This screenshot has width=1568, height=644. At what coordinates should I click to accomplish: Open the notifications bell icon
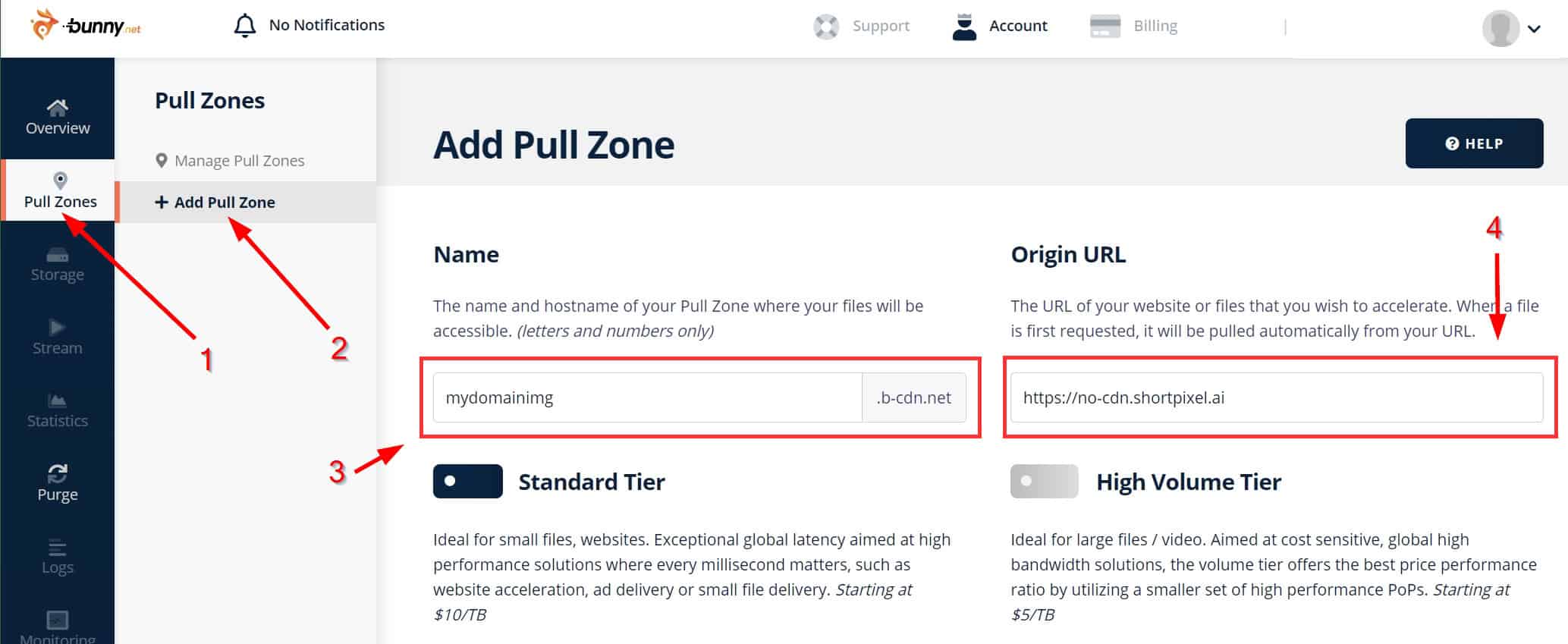coord(244,26)
